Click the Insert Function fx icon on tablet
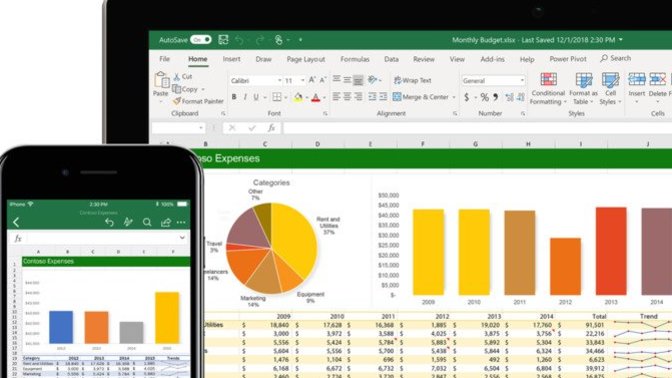The width and height of the screenshot is (672, 378). 271,128
